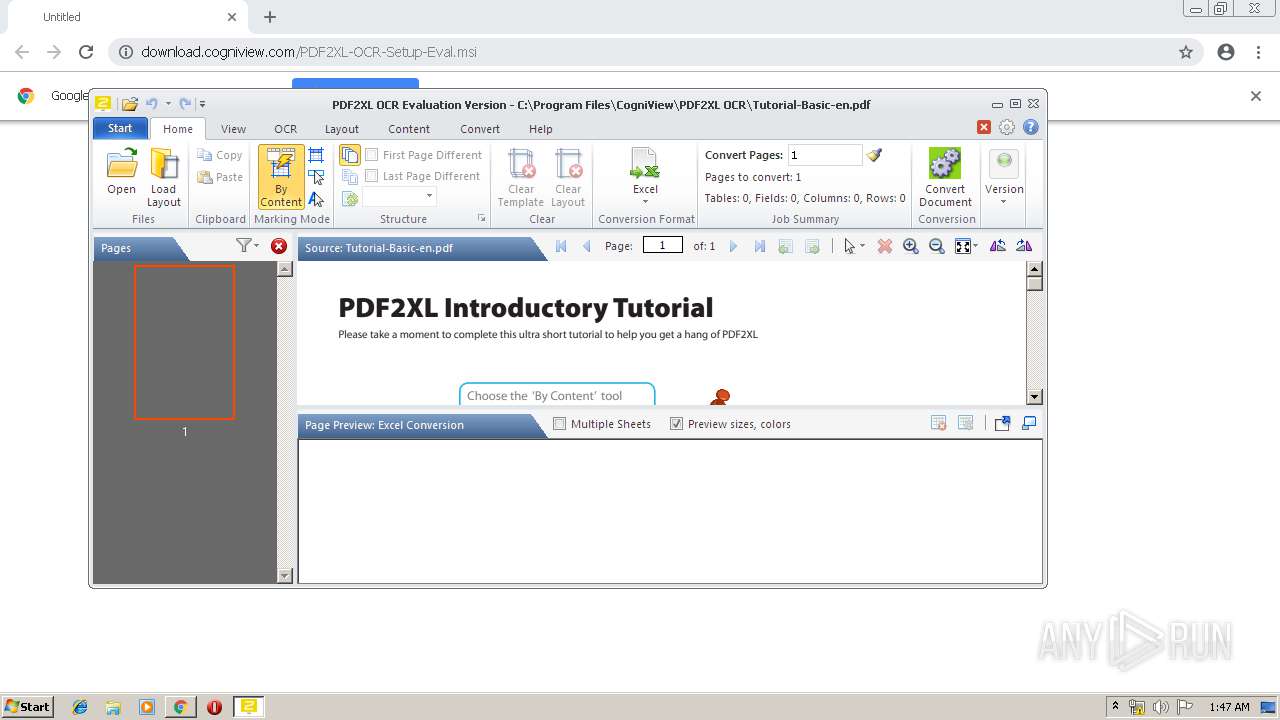This screenshot has width=1280, height=720.
Task: Rotate page clockwise
Action: point(1024,246)
